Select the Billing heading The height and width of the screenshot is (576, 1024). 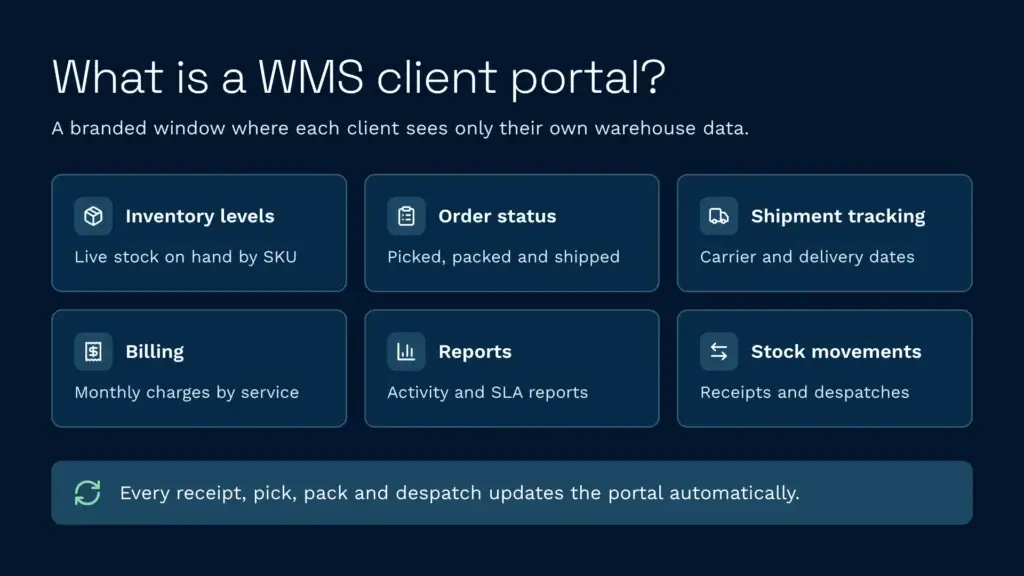(x=155, y=352)
